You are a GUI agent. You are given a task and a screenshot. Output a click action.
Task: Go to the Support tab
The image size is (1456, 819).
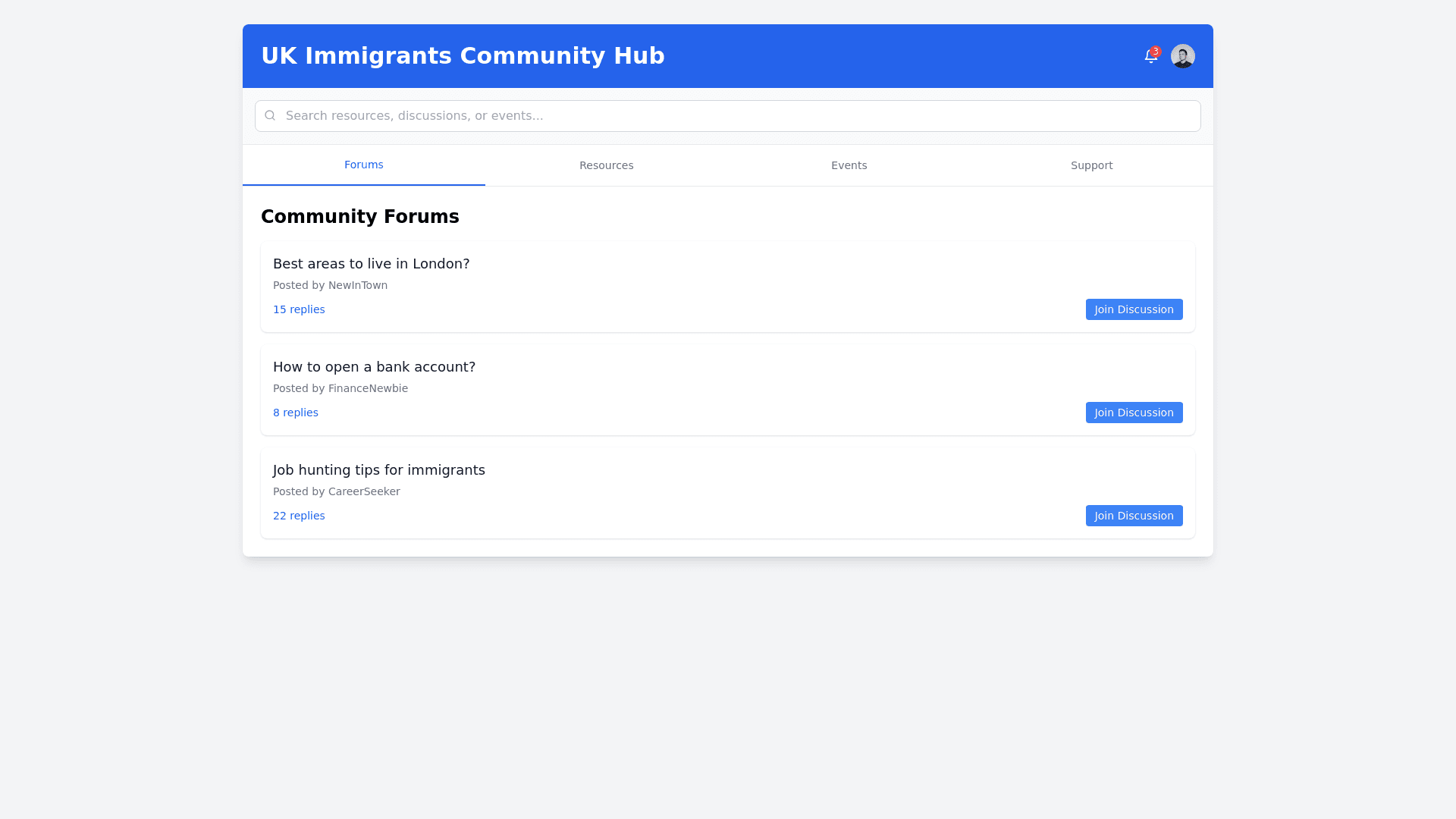(1091, 165)
